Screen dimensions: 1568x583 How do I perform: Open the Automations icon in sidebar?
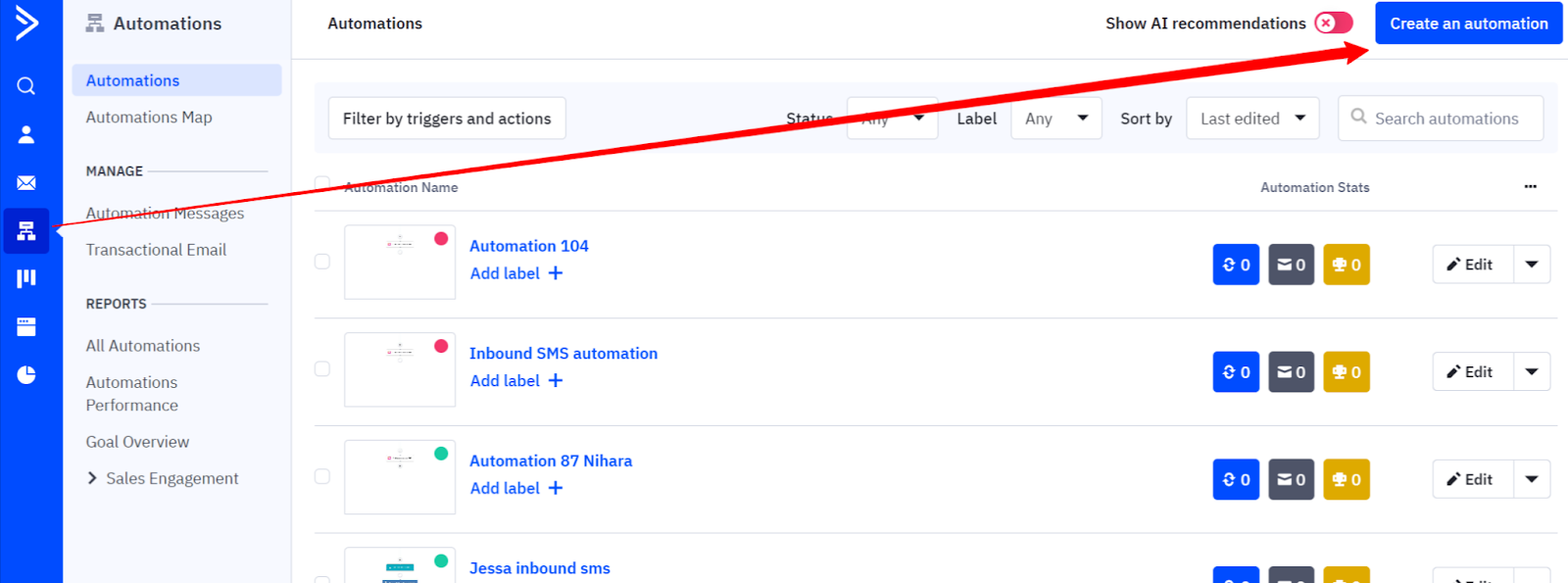coord(26,231)
